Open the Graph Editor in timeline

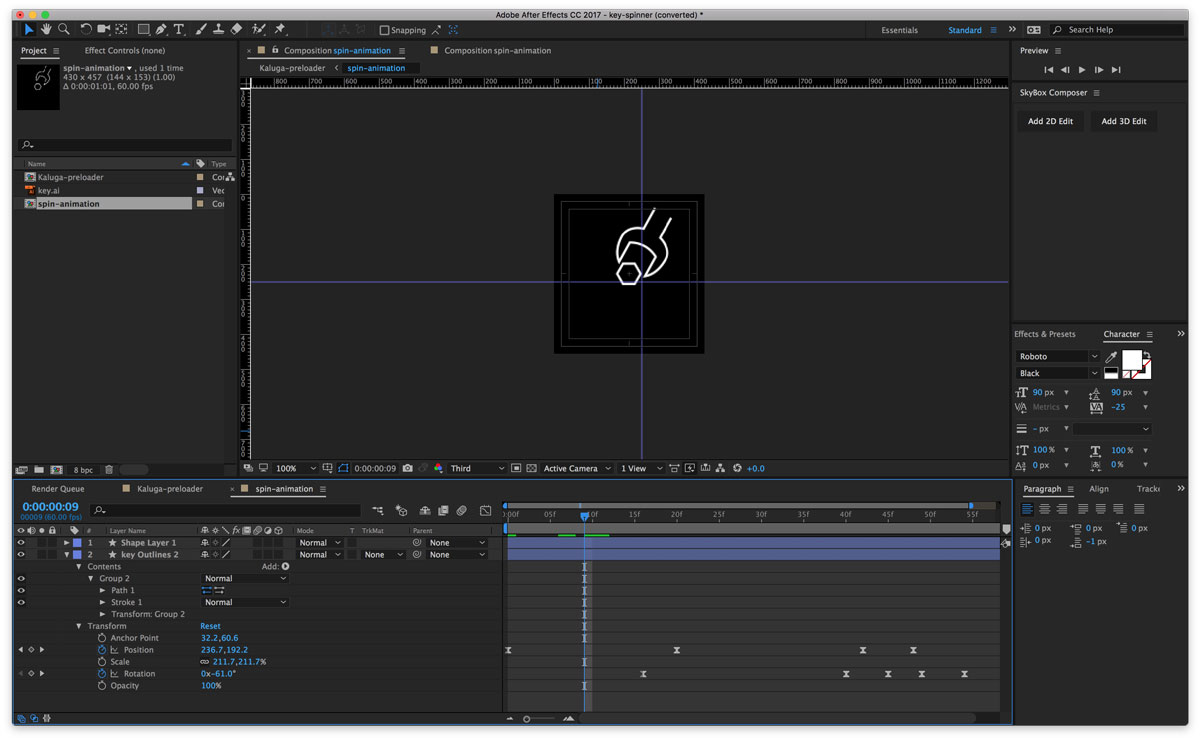pos(485,511)
